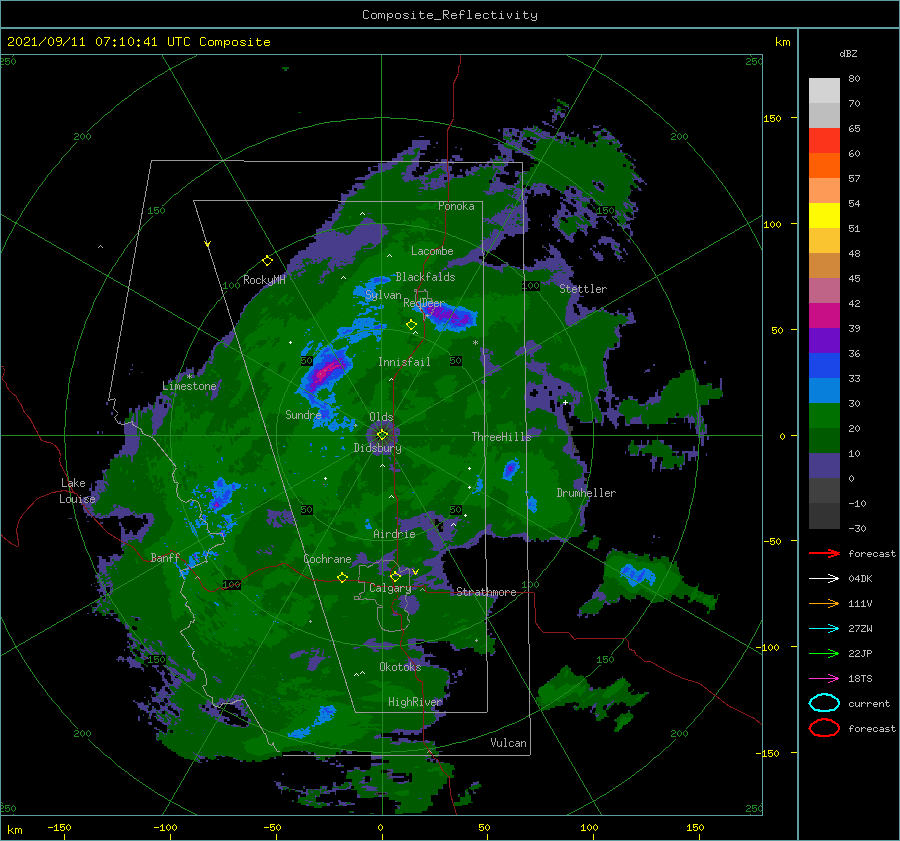Select the yellow 54 dBZ color swatch

(824, 216)
